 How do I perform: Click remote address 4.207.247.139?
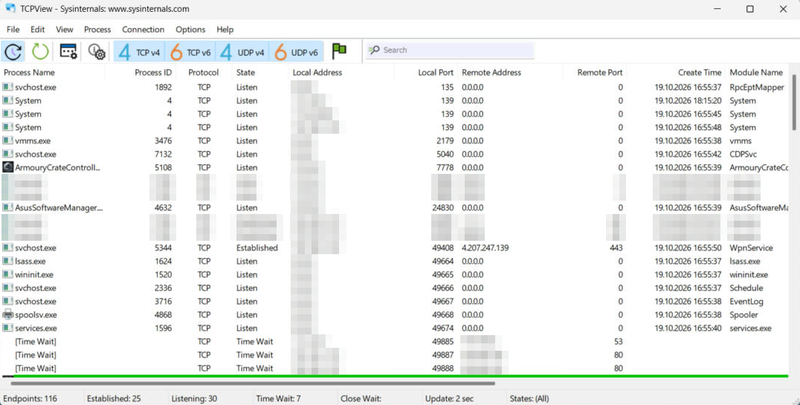tap(485, 248)
